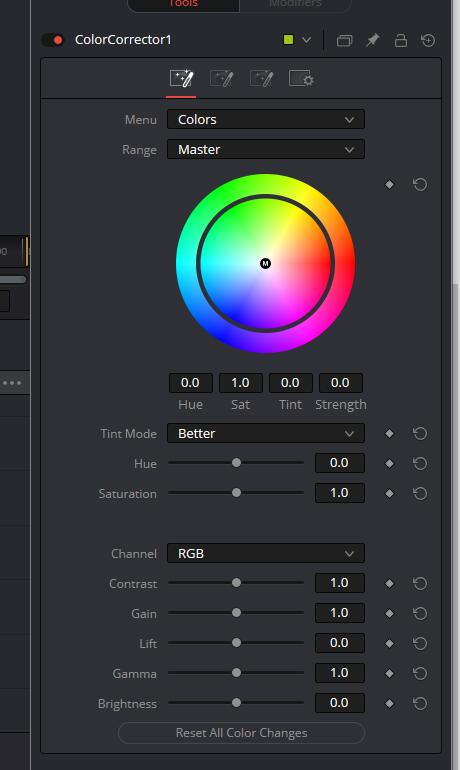Add keyframe for the color wheel
460x770 pixels.
[x=389, y=185]
